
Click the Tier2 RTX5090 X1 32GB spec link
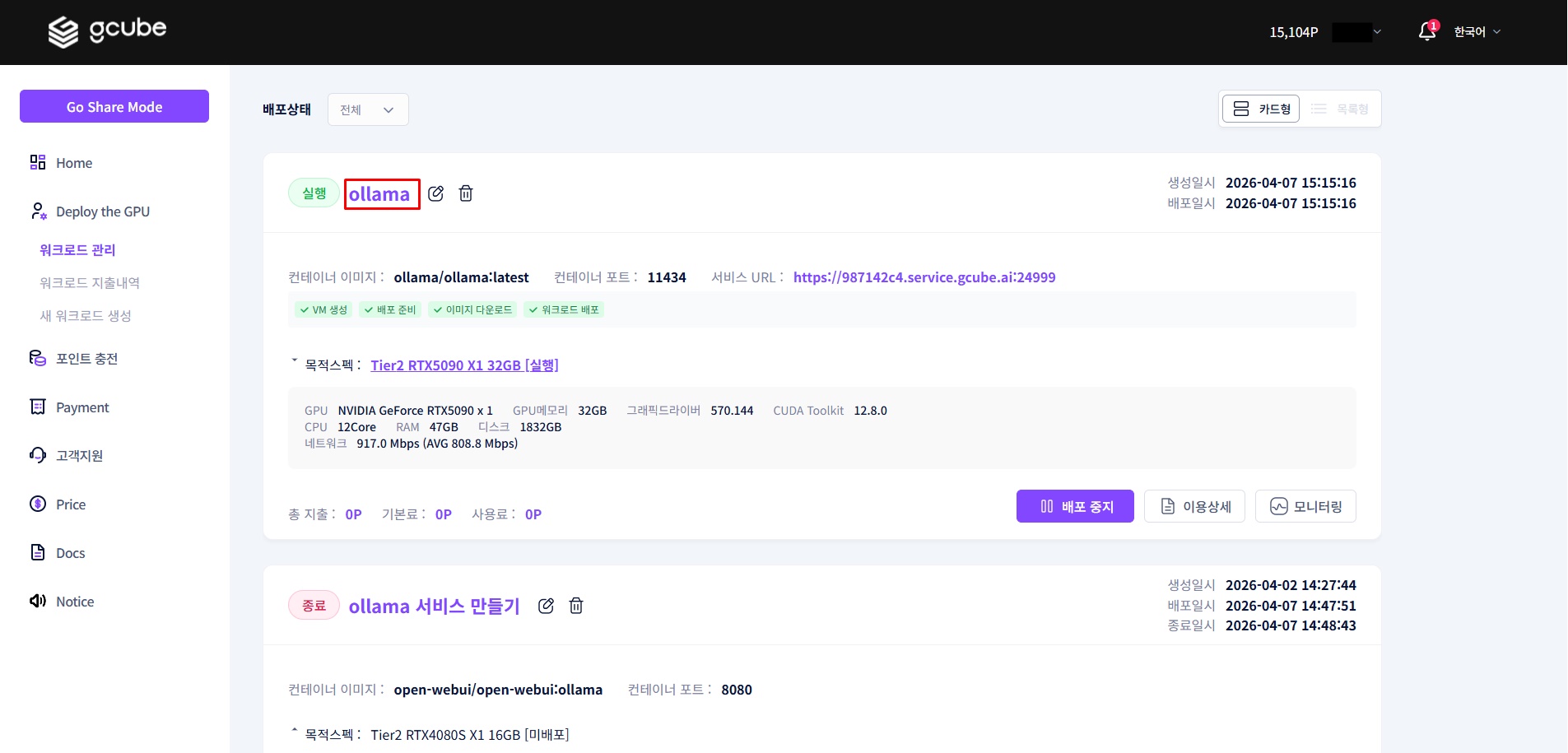464,365
